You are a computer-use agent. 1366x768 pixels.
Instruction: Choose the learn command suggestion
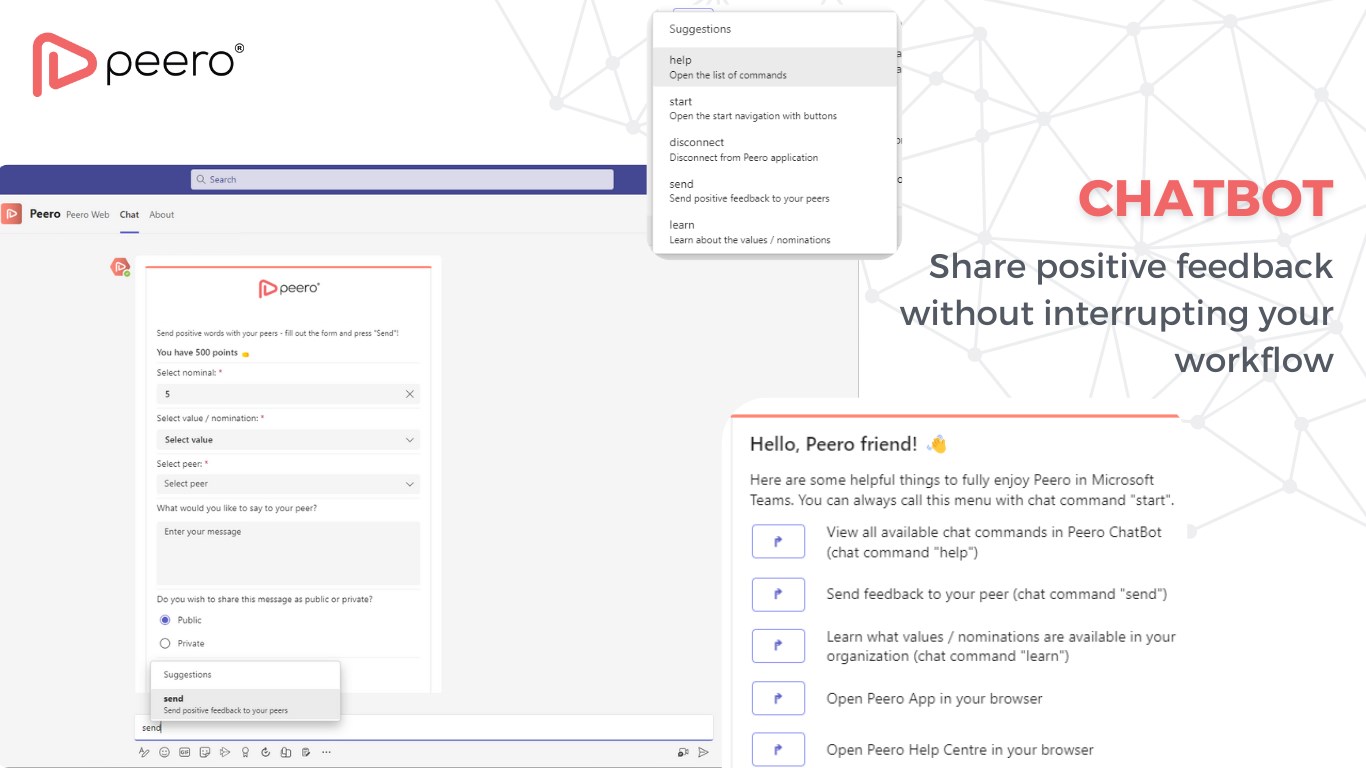(775, 232)
